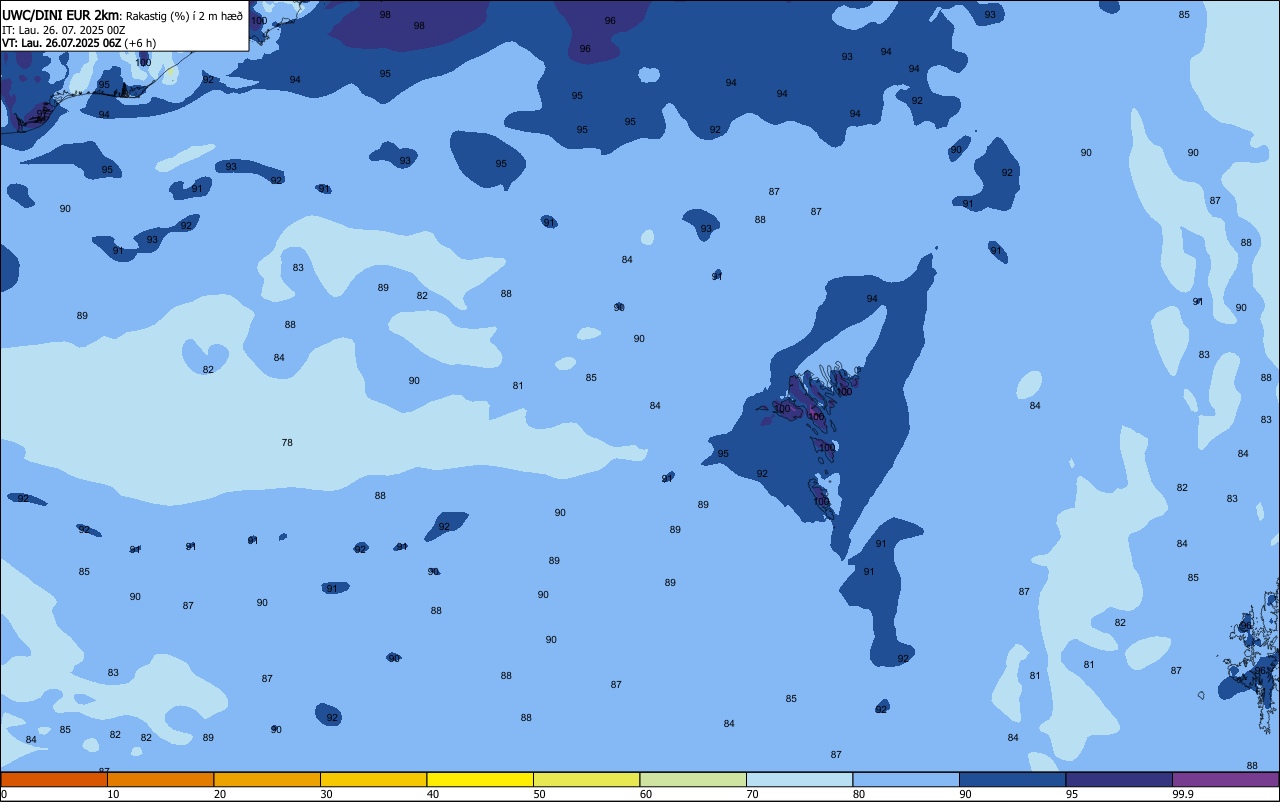Select the 30–40 golden legend swatch
The width and height of the screenshot is (1280, 802).
373,779
